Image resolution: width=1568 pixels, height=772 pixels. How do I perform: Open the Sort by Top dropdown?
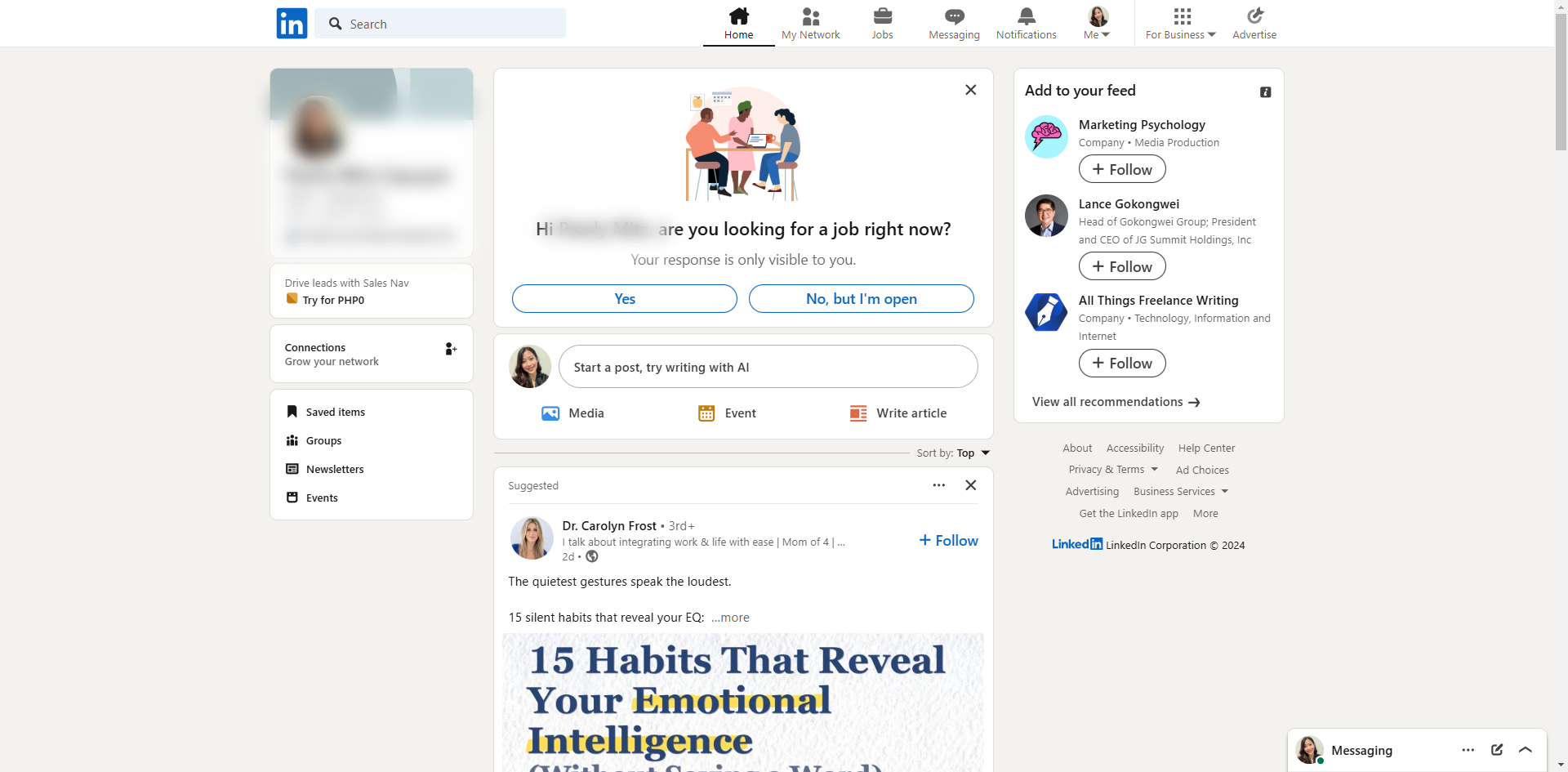[953, 453]
